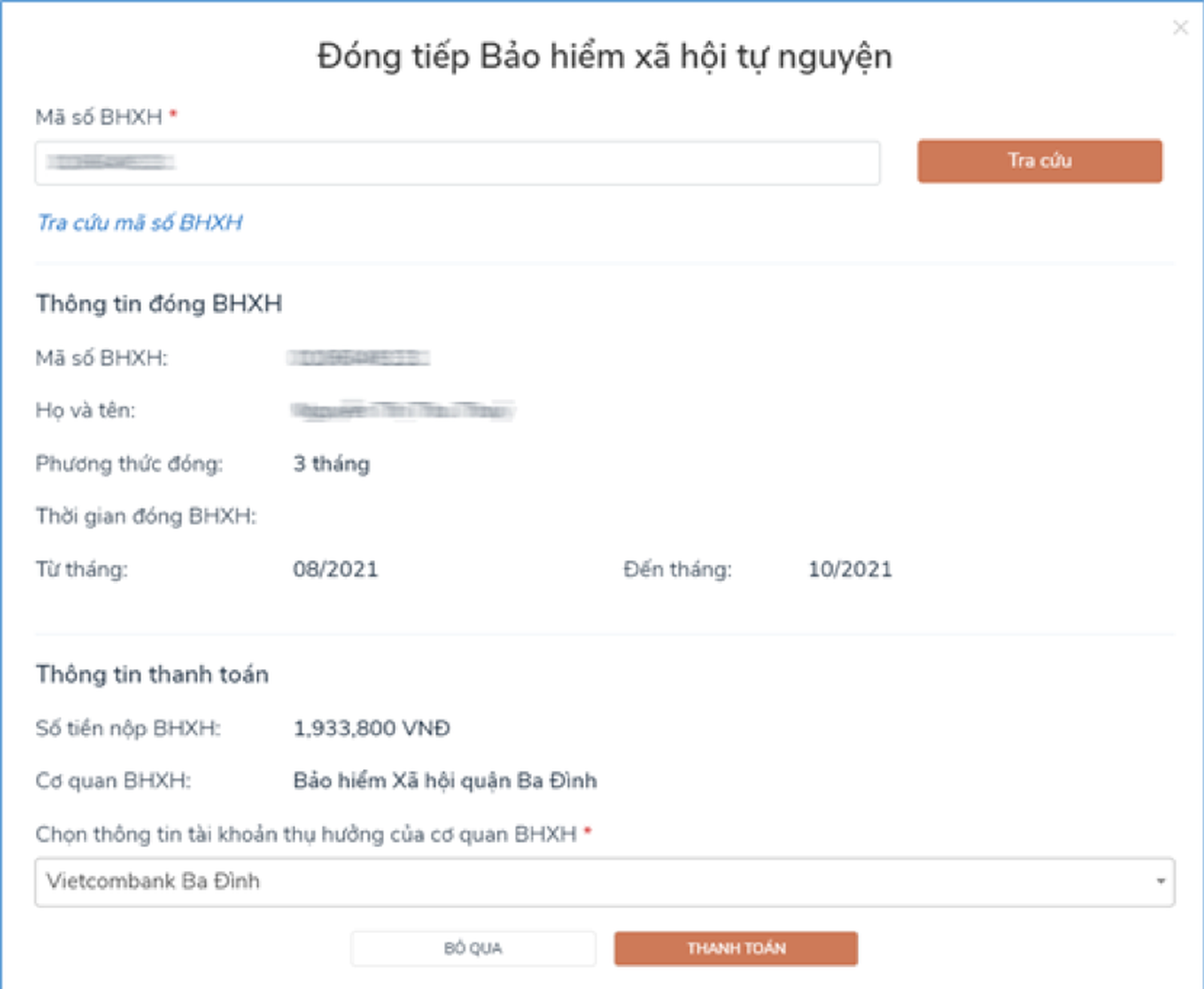Click the 08/2021 start month value

[336, 569]
